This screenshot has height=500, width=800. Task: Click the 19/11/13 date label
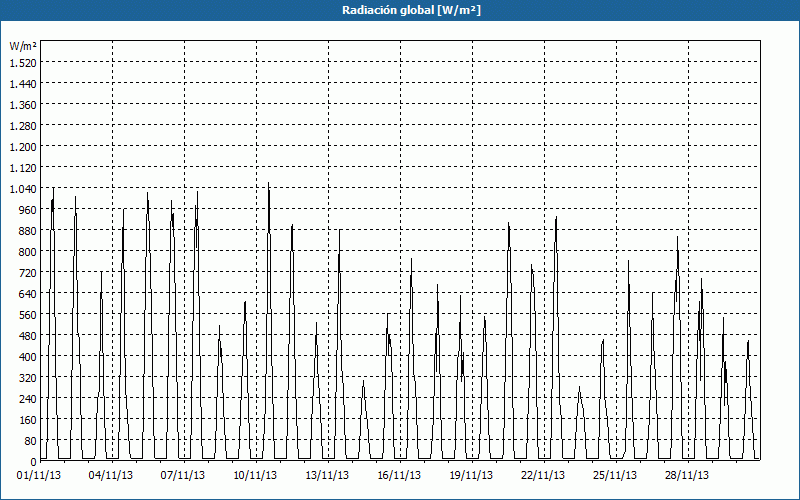(x=471, y=475)
